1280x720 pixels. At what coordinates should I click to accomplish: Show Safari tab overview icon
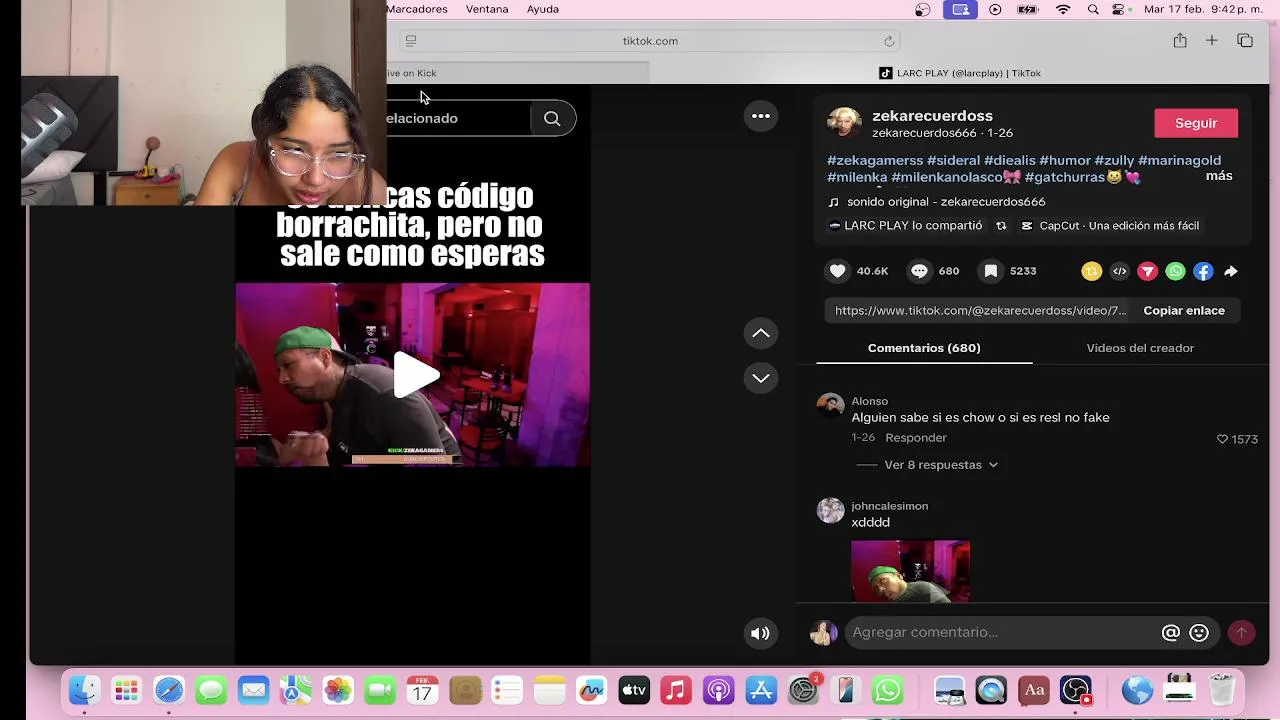click(x=1245, y=41)
